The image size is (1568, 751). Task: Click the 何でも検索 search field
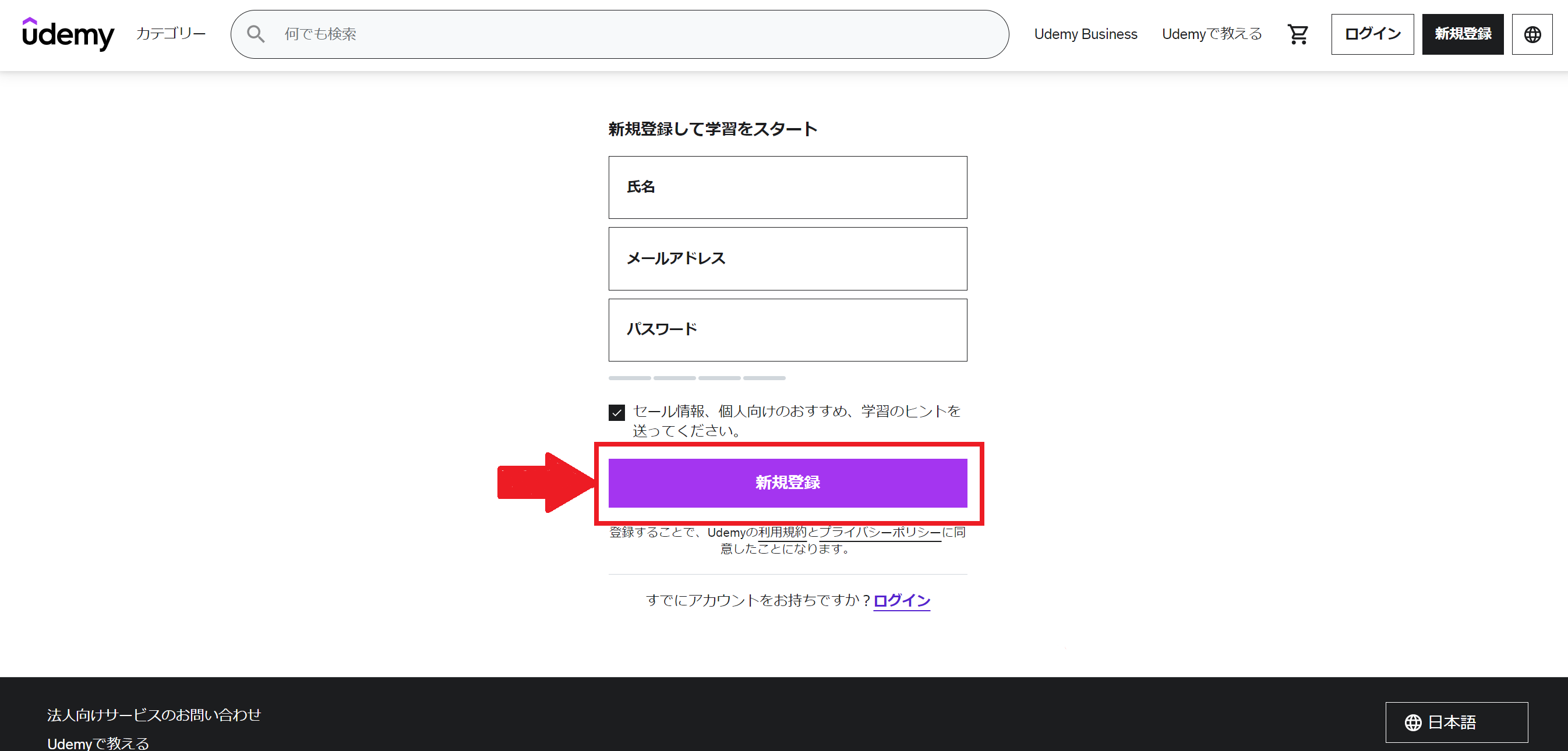(620, 34)
